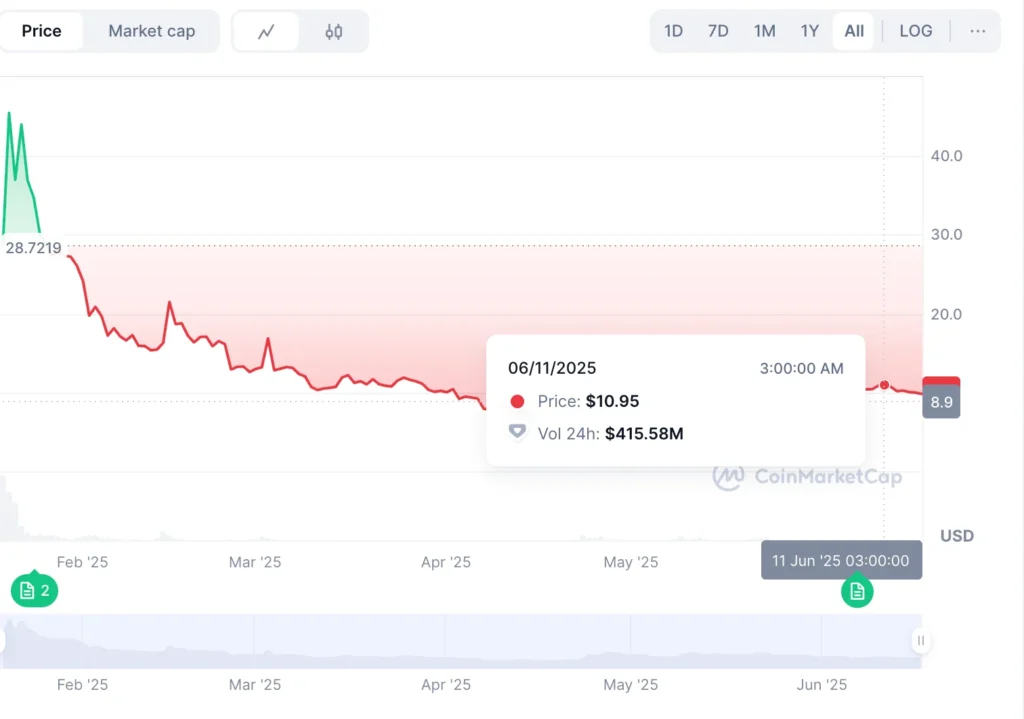1024x719 pixels.
Task: Click the 20.0 y-axis label
Action: point(946,314)
